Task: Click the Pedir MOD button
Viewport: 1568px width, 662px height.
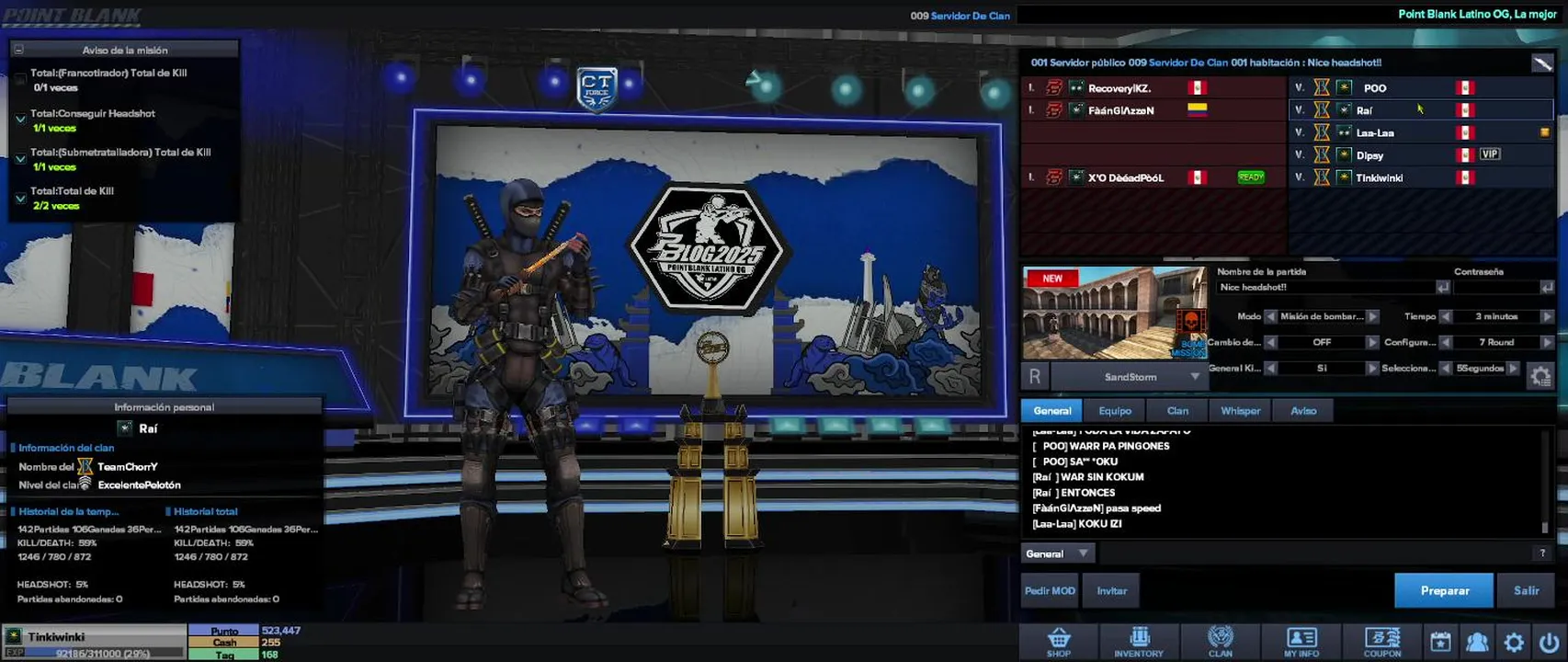Action: click(x=1050, y=590)
